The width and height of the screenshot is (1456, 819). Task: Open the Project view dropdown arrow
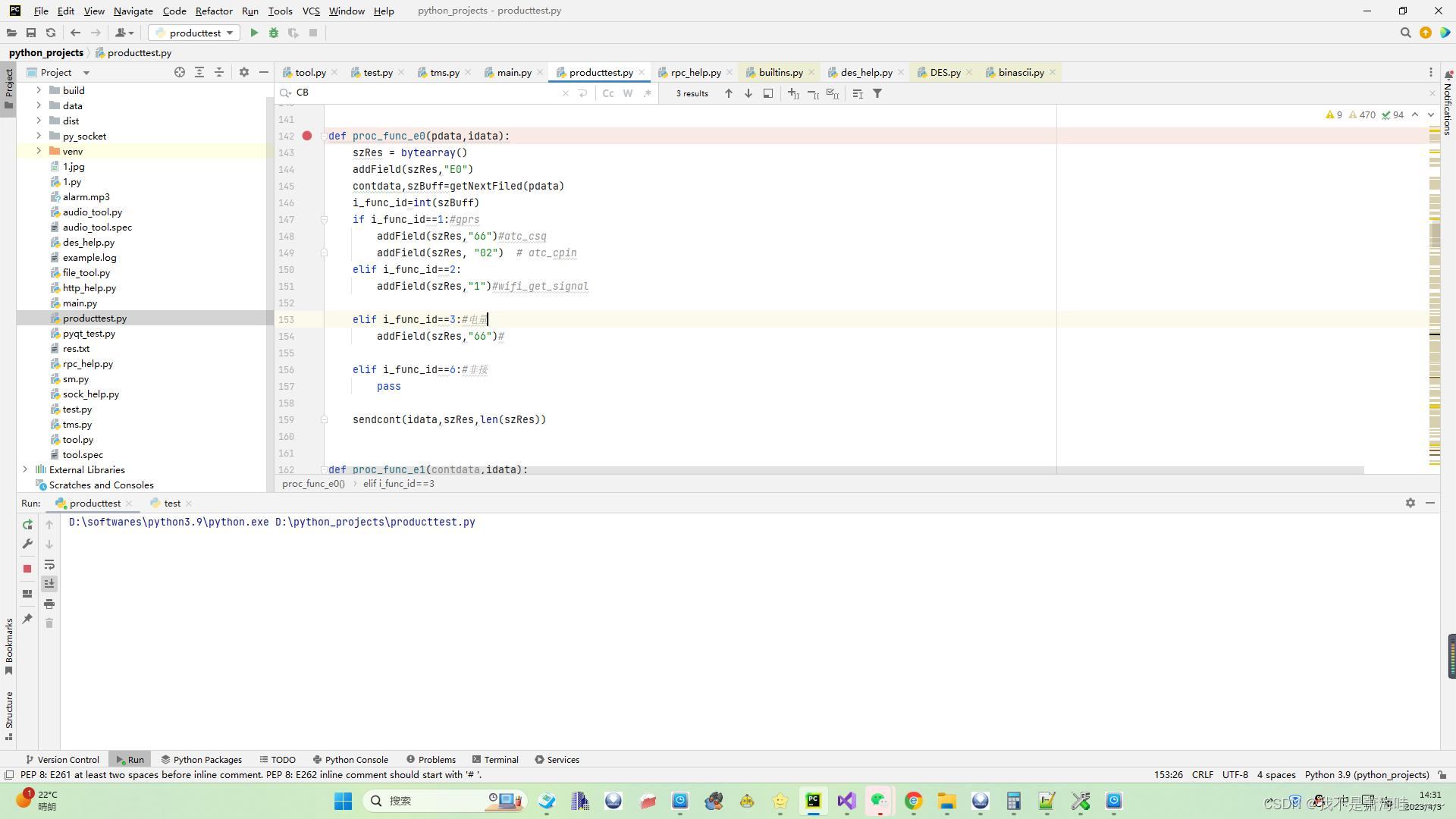(x=86, y=73)
